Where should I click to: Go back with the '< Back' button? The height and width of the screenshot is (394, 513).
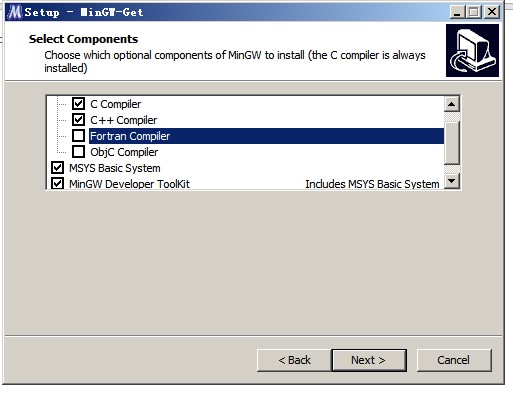pos(294,360)
